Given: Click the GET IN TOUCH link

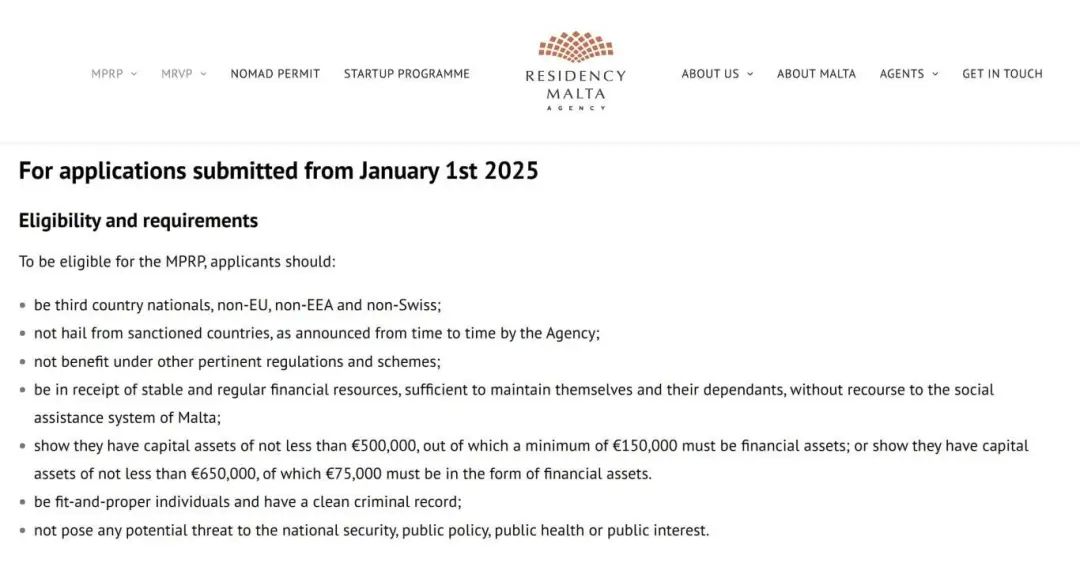Looking at the screenshot, I should pos(1002,74).
